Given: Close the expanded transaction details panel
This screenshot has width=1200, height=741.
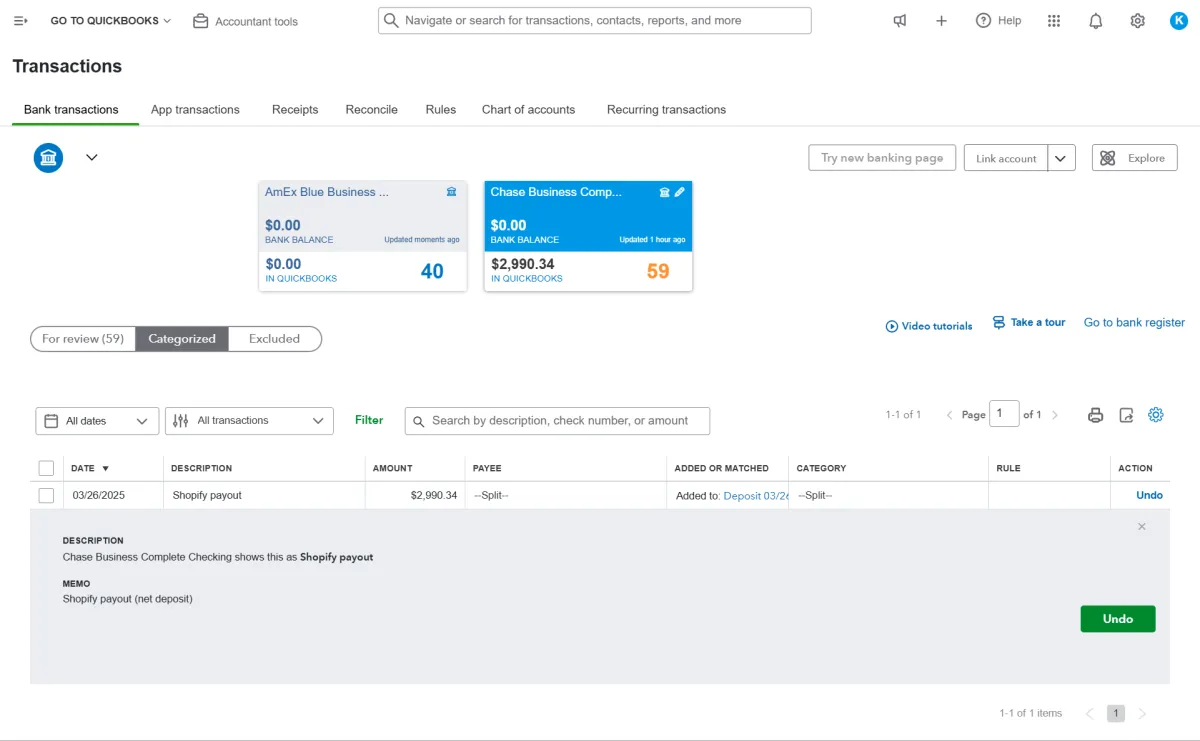Looking at the screenshot, I should 1142,526.
